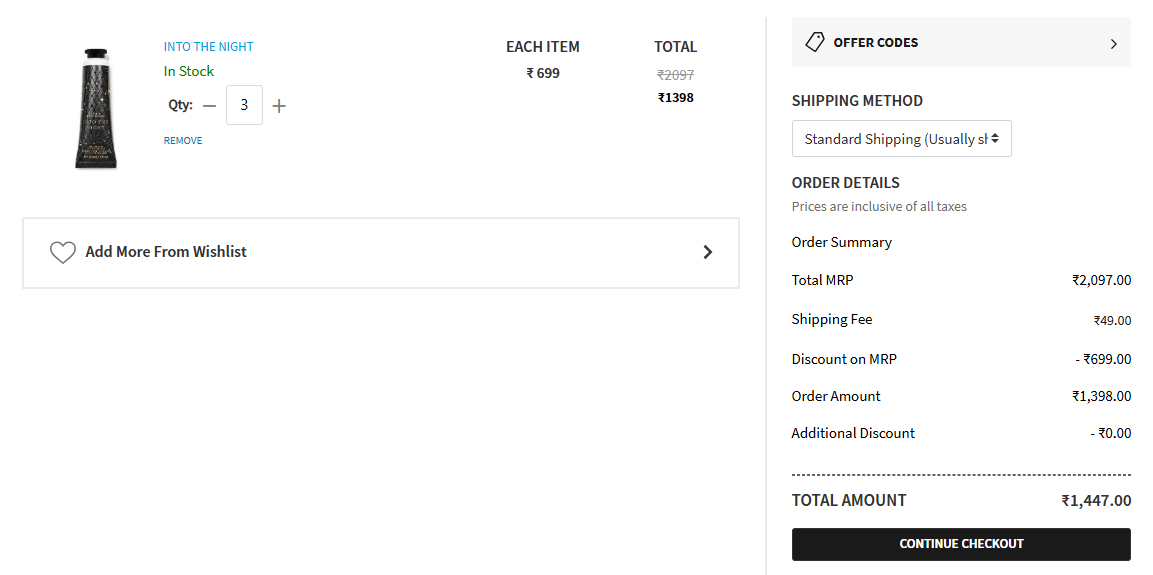
Task: Open the hand cream product thumbnail
Action: (96, 108)
